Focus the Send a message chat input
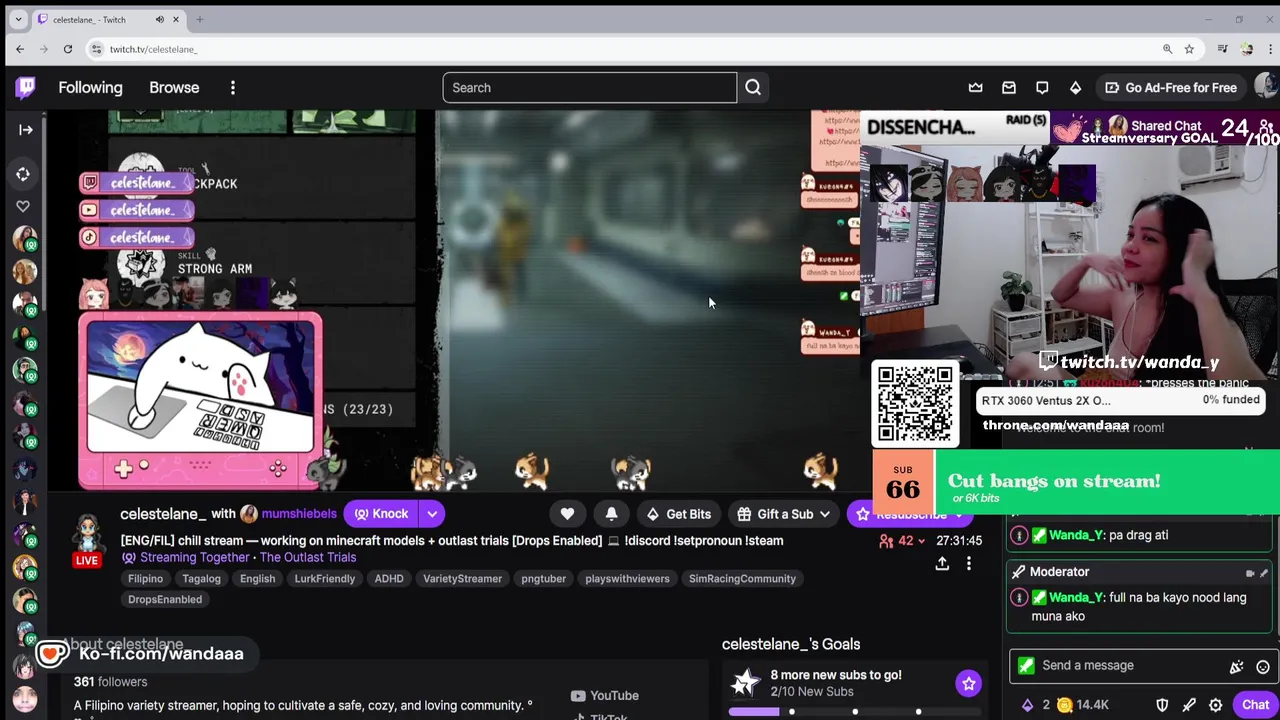 [x=1125, y=666]
